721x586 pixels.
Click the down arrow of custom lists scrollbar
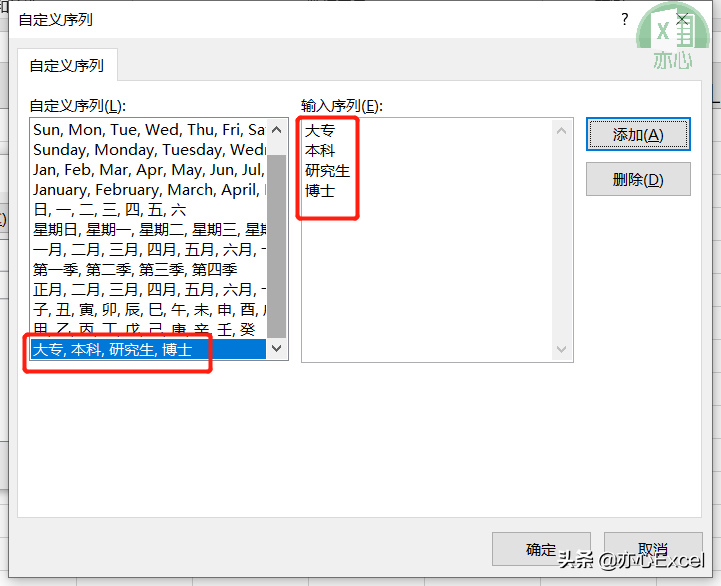[x=276, y=348]
